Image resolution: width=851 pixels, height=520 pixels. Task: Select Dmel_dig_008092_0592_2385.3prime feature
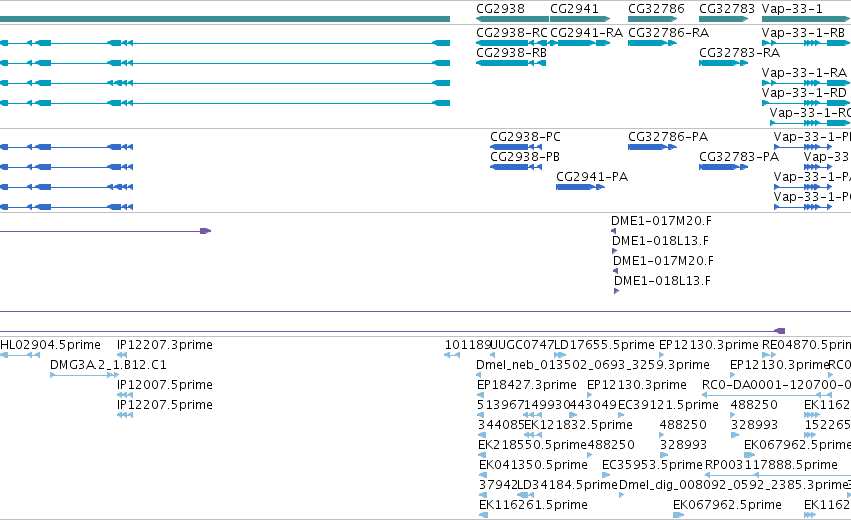tap(735, 485)
